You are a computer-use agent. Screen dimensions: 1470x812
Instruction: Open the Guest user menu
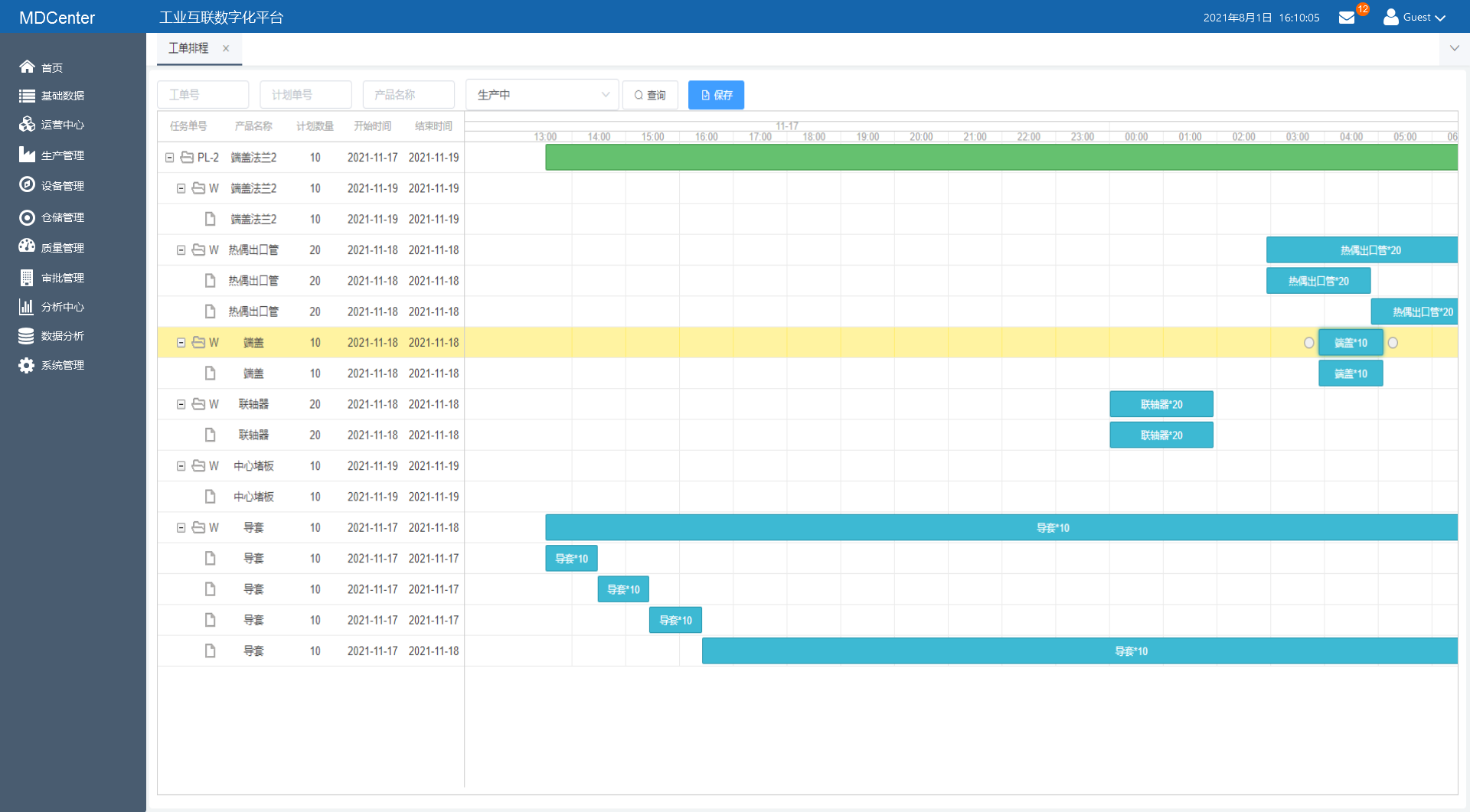1415,18
